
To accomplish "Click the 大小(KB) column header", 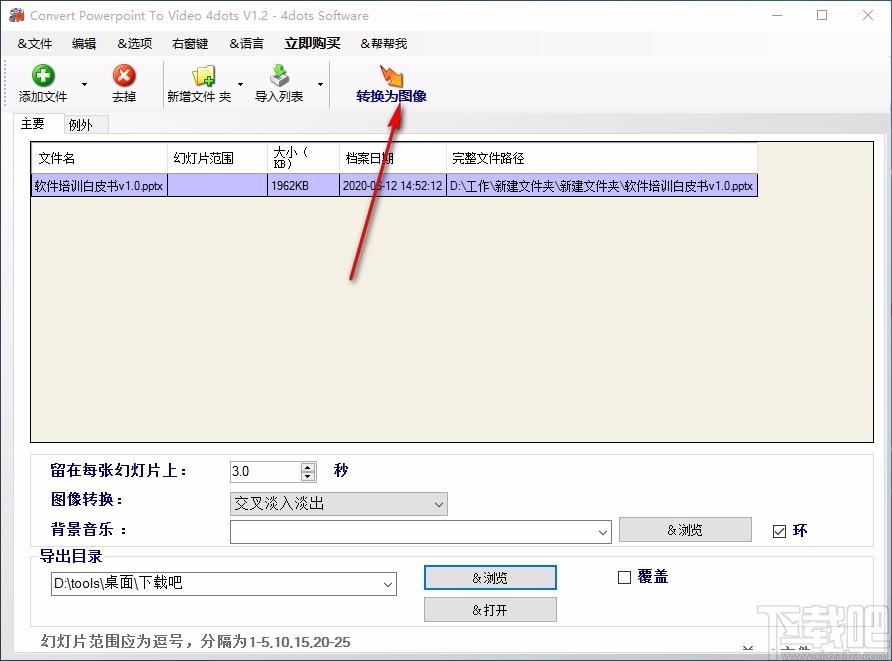I will click(x=303, y=158).
